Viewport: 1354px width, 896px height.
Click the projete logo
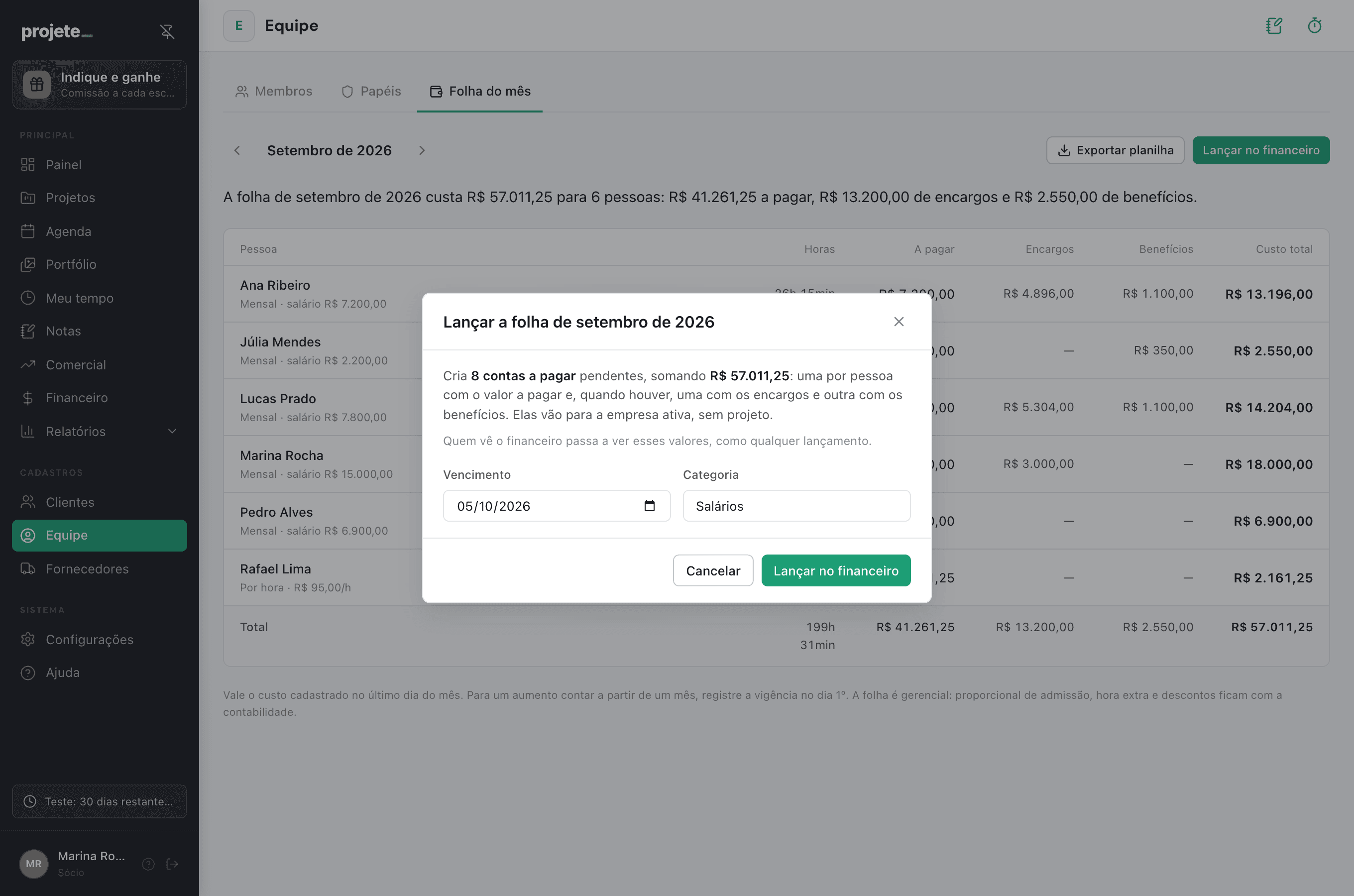(x=57, y=31)
